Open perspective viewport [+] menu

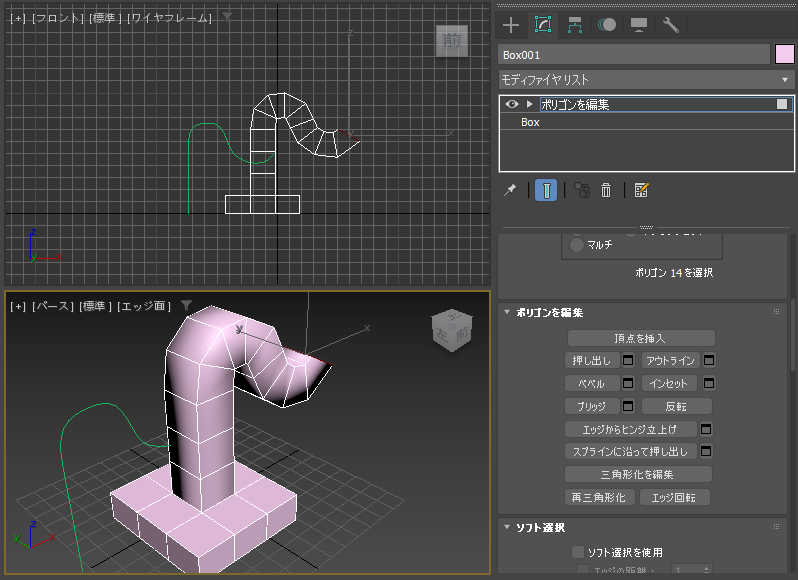pos(18,306)
